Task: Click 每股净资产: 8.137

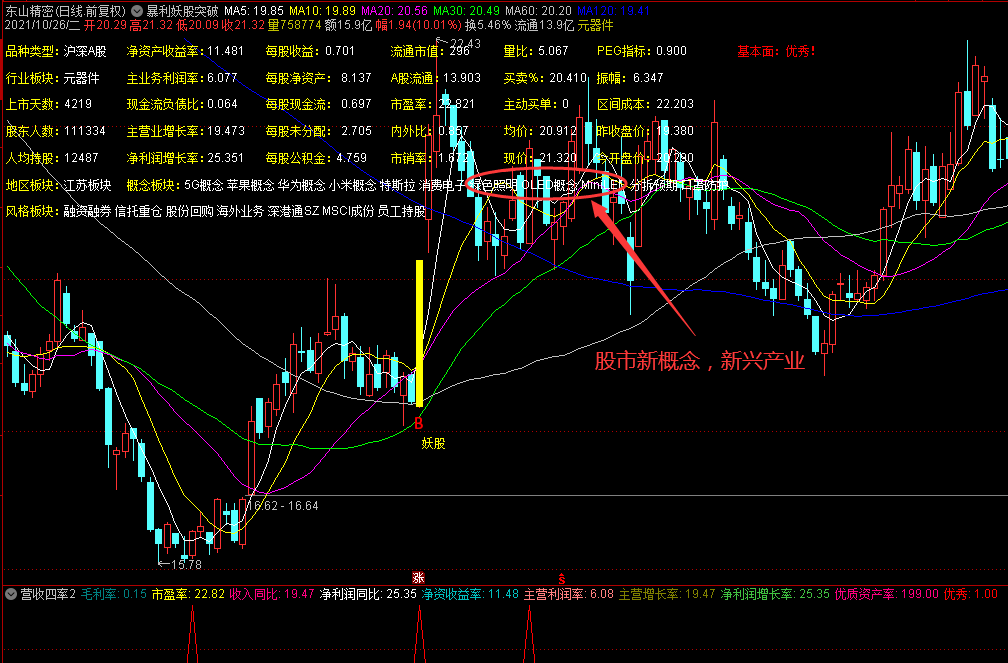Action: (x=319, y=78)
